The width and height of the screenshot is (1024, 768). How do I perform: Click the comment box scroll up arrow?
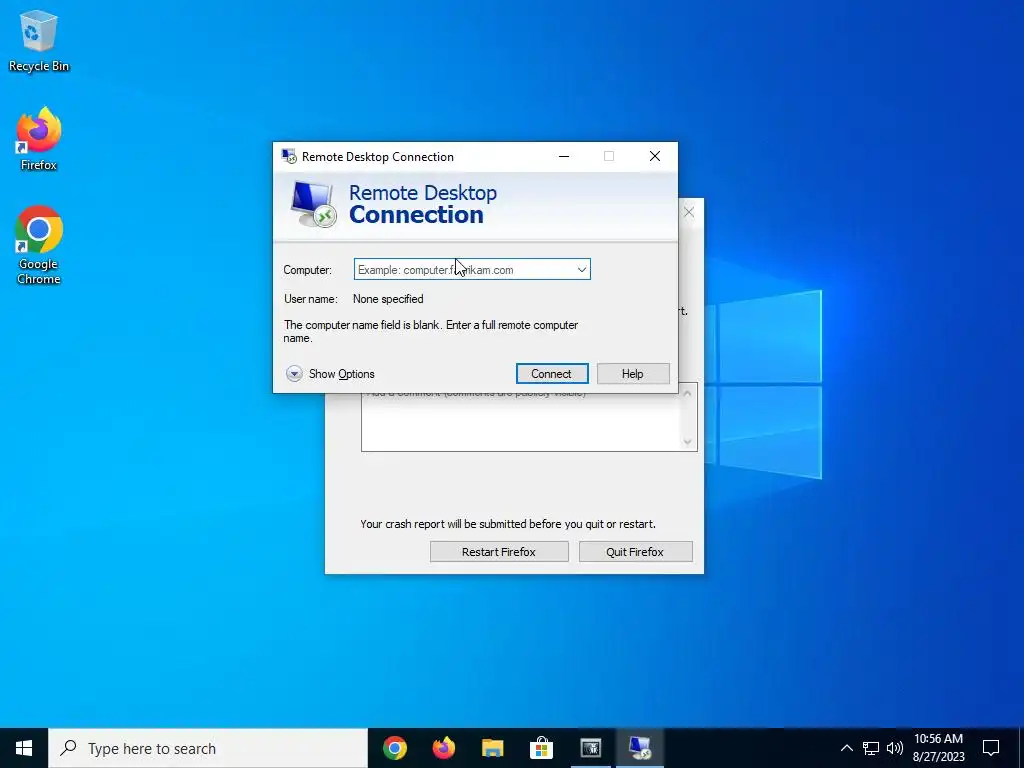pos(687,394)
